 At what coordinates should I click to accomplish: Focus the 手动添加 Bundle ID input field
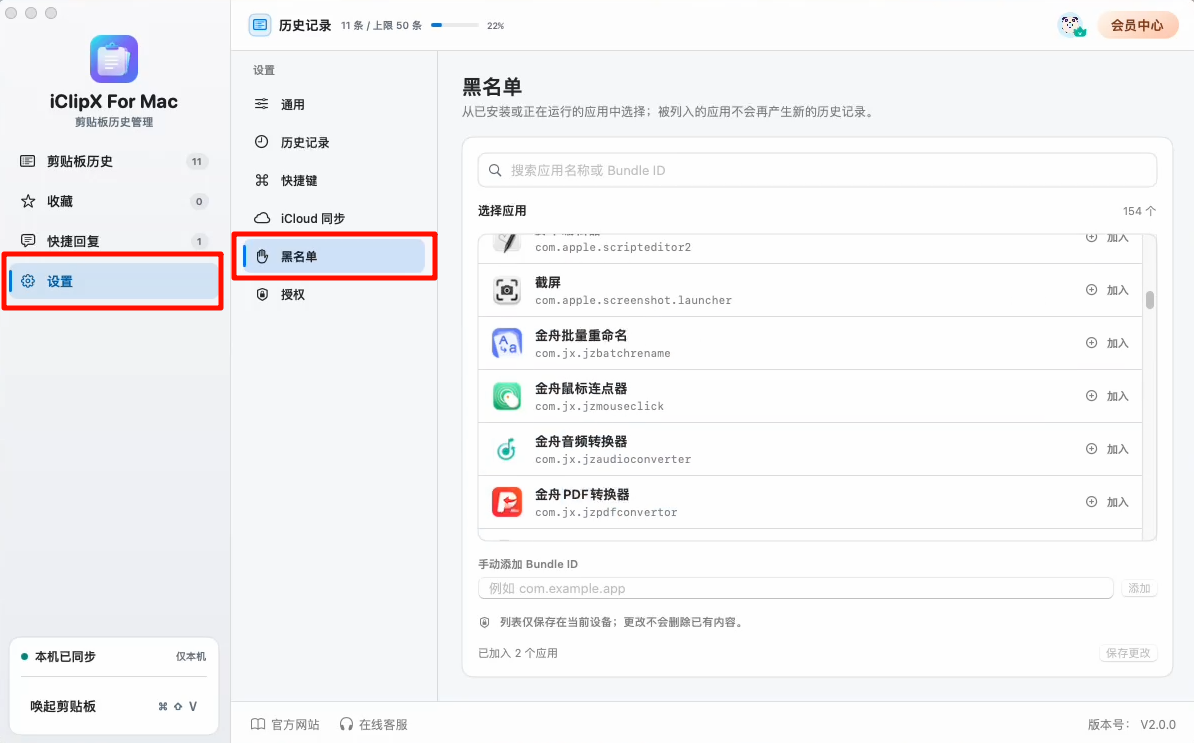point(796,588)
